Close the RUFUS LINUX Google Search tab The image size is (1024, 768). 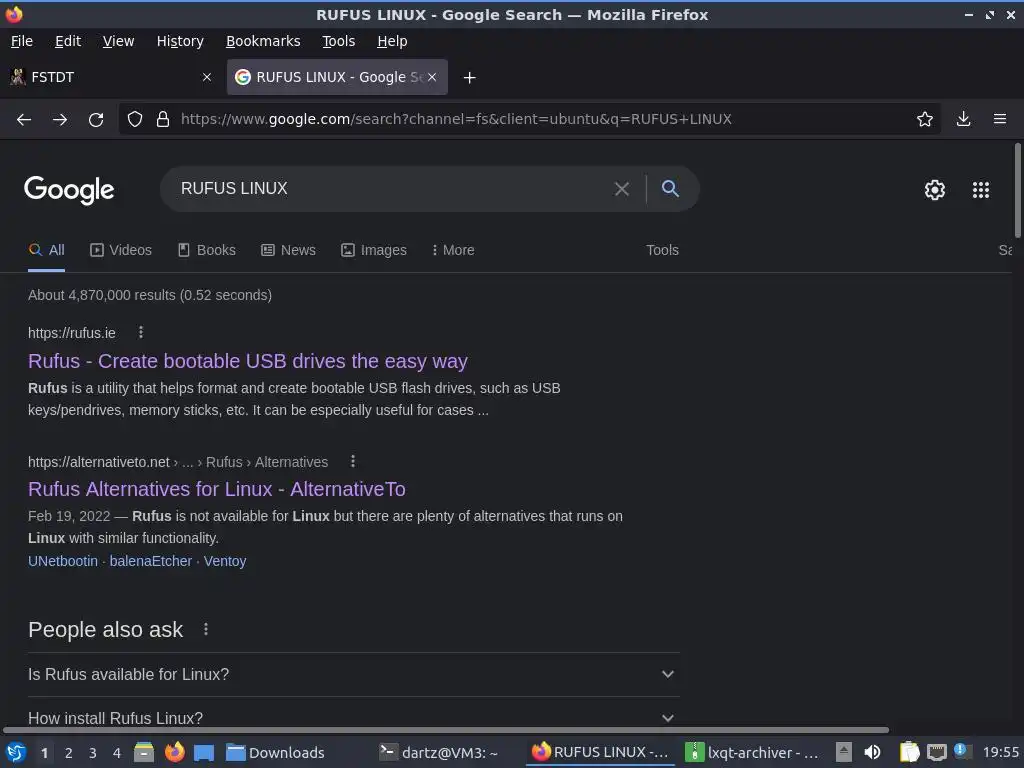coord(432,77)
